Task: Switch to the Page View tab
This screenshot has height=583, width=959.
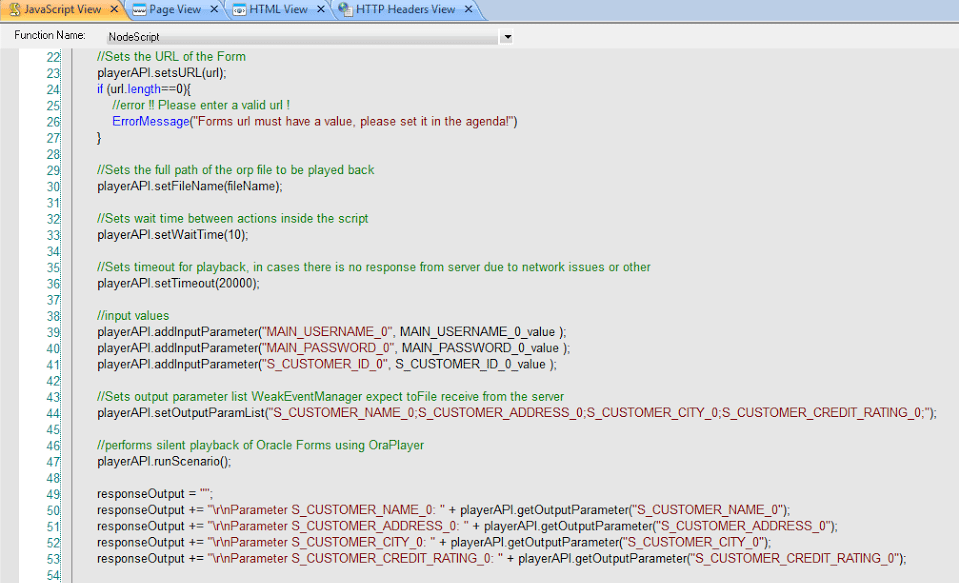Action: [175, 10]
